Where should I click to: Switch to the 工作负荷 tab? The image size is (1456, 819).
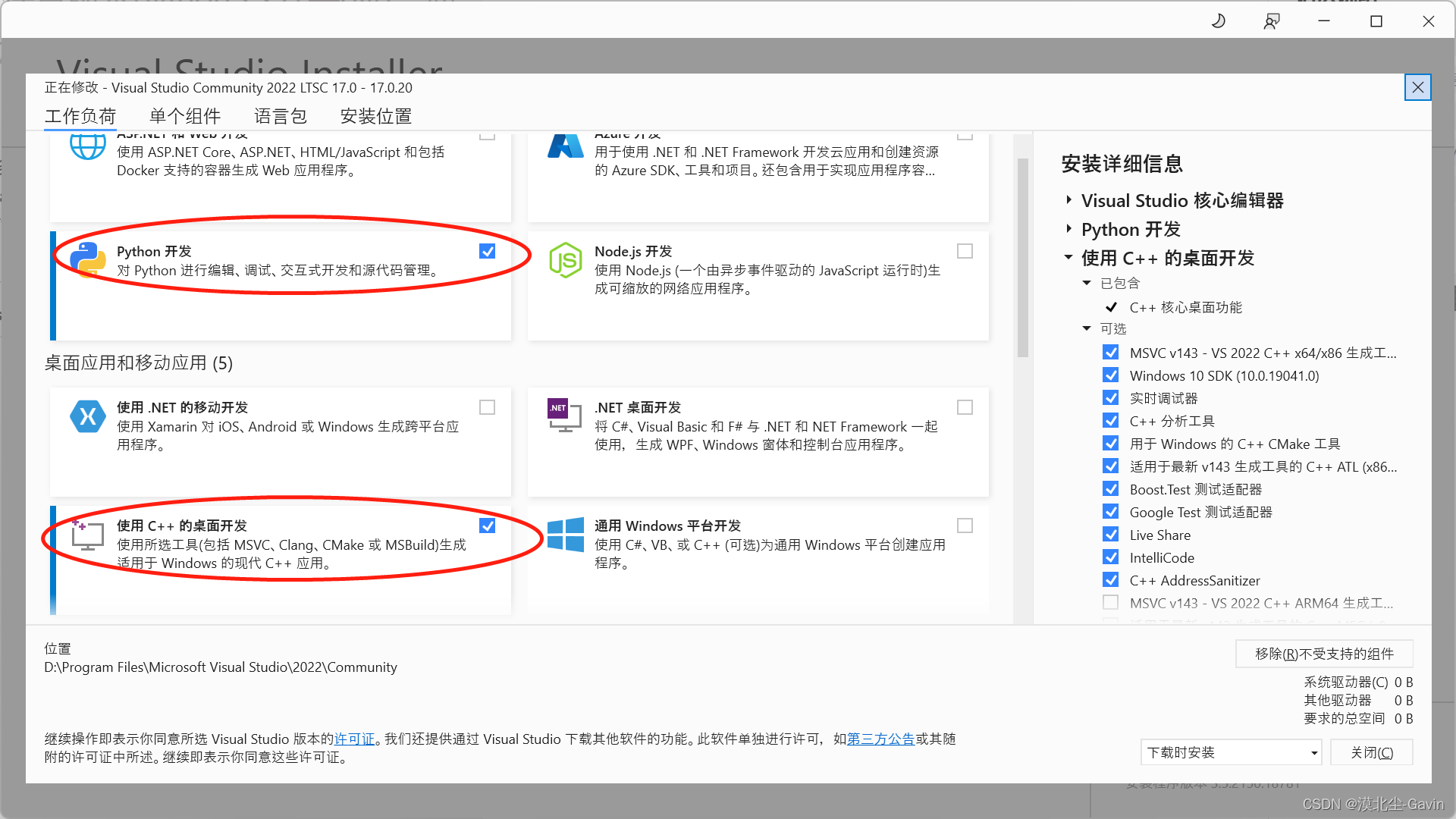point(80,116)
